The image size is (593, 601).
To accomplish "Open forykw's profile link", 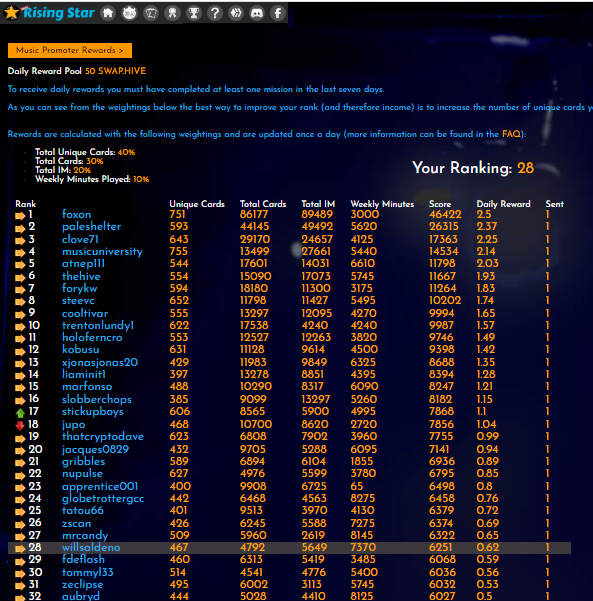I will [80, 288].
